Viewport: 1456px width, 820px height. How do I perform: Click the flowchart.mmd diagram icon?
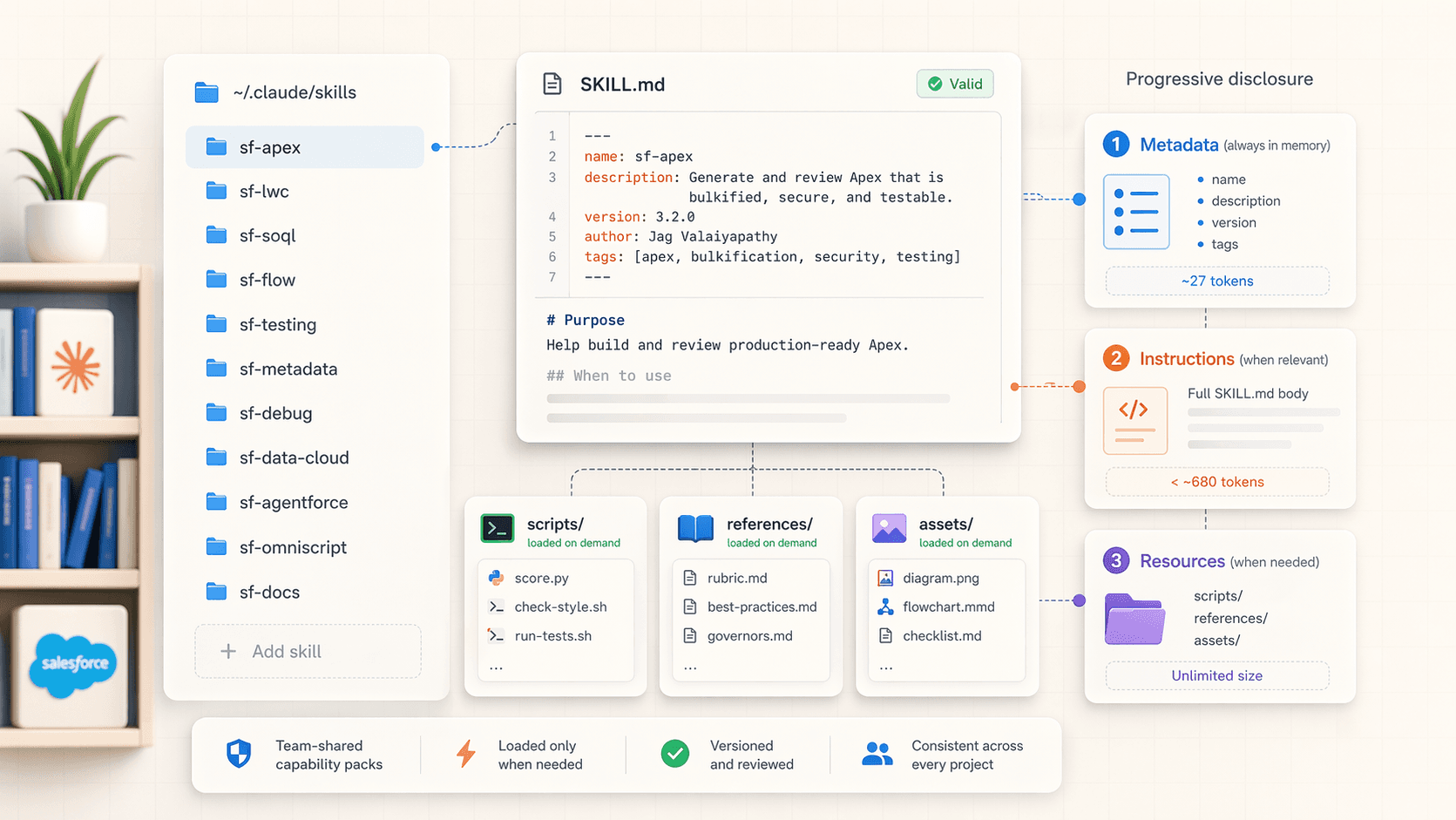pos(885,607)
